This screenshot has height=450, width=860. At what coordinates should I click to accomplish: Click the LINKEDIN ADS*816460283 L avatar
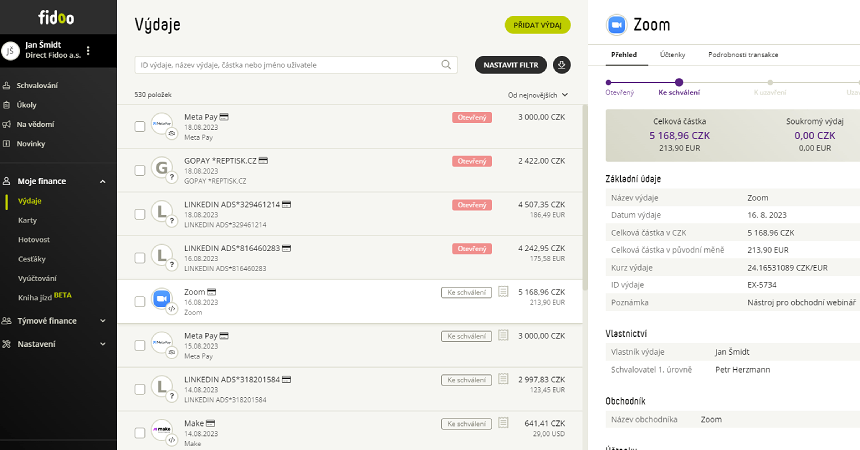pyautogui.click(x=162, y=255)
